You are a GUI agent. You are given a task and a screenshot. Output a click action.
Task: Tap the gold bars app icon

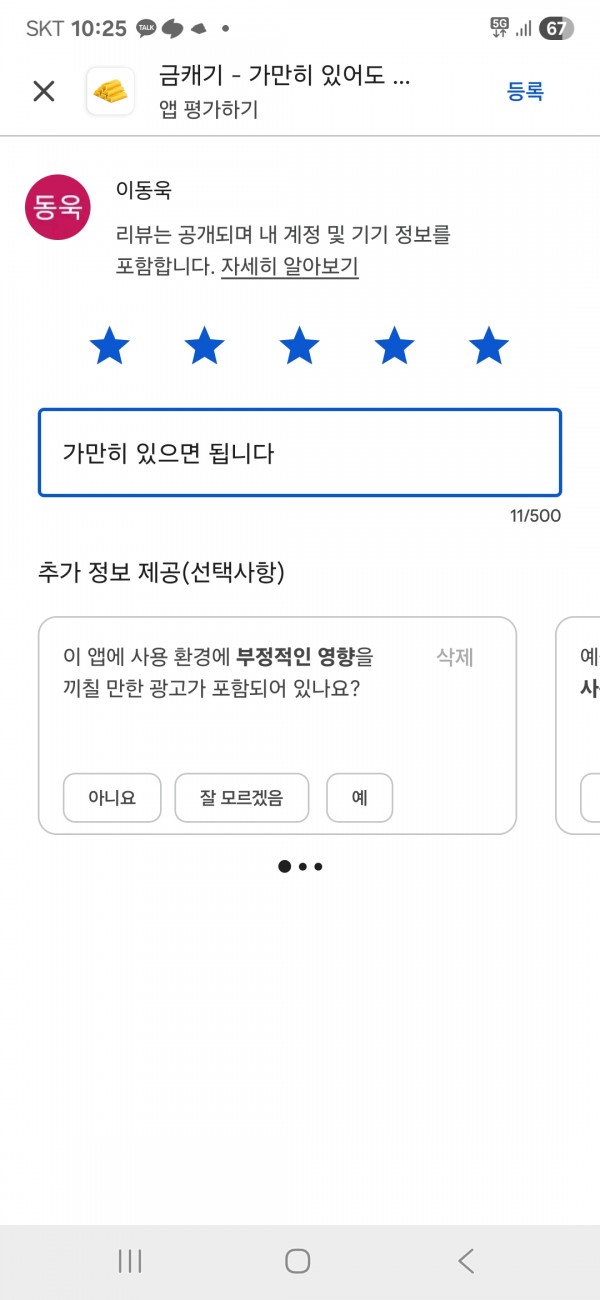tap(111, 92)
